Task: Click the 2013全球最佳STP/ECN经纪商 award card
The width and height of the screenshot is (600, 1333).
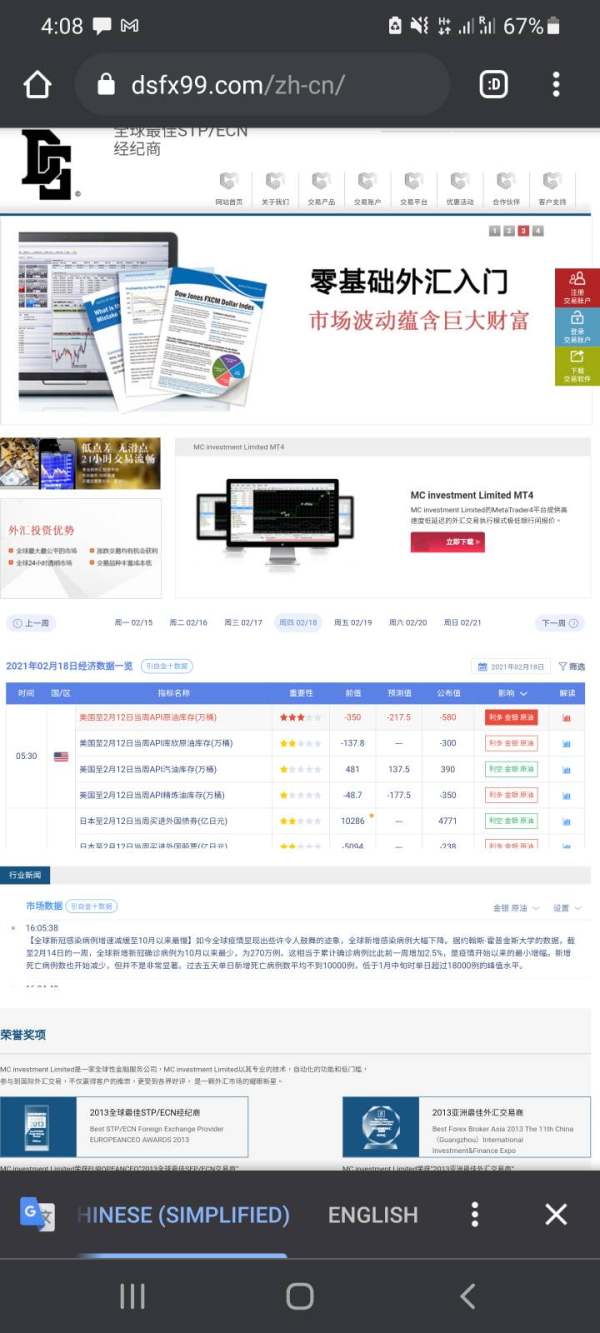Action: click(x=124, y=1127)
